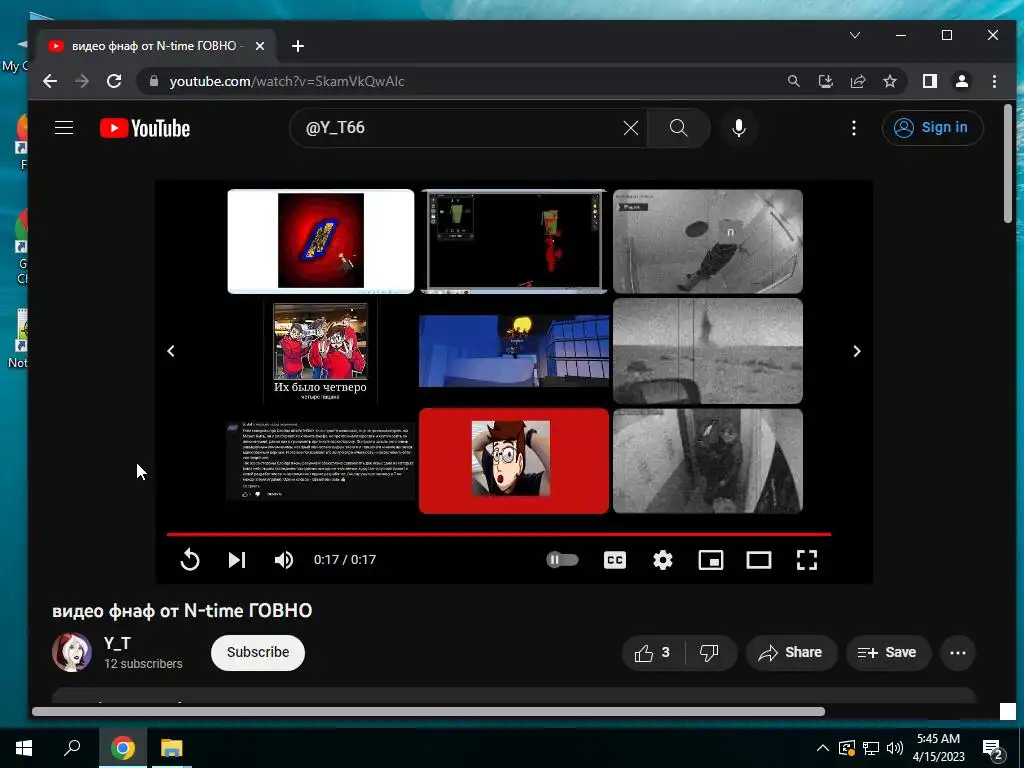Viewport: 1024px width, 768px height.
Task: Share this page from the address bar
Action: pos(858,81)
